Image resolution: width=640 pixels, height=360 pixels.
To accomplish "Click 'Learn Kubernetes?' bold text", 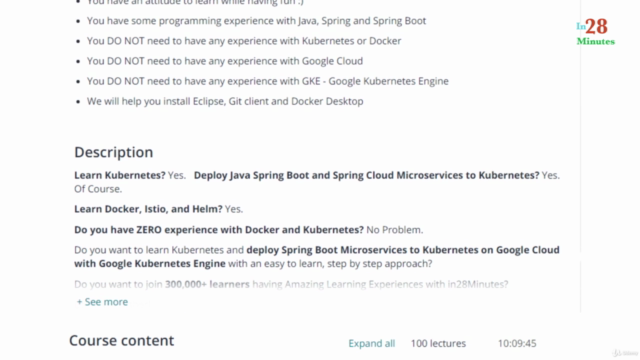I will pyautogui.click(x=120, y=175).
